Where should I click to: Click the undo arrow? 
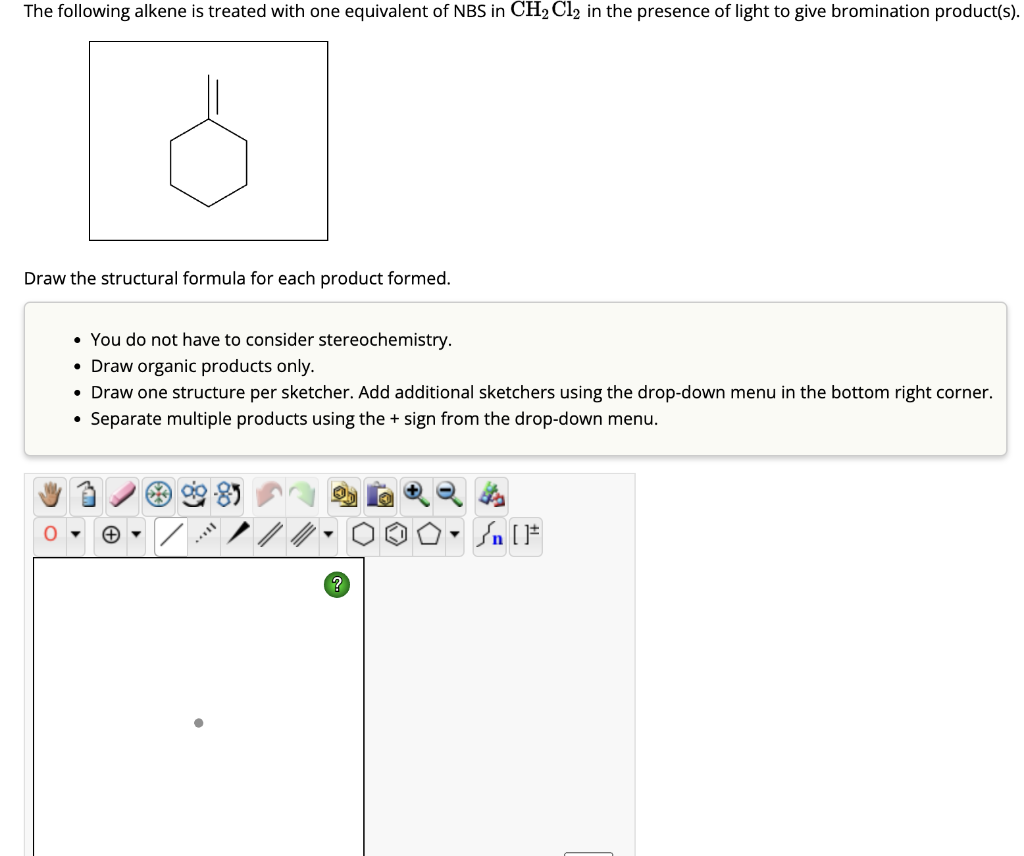click(268, 494)
